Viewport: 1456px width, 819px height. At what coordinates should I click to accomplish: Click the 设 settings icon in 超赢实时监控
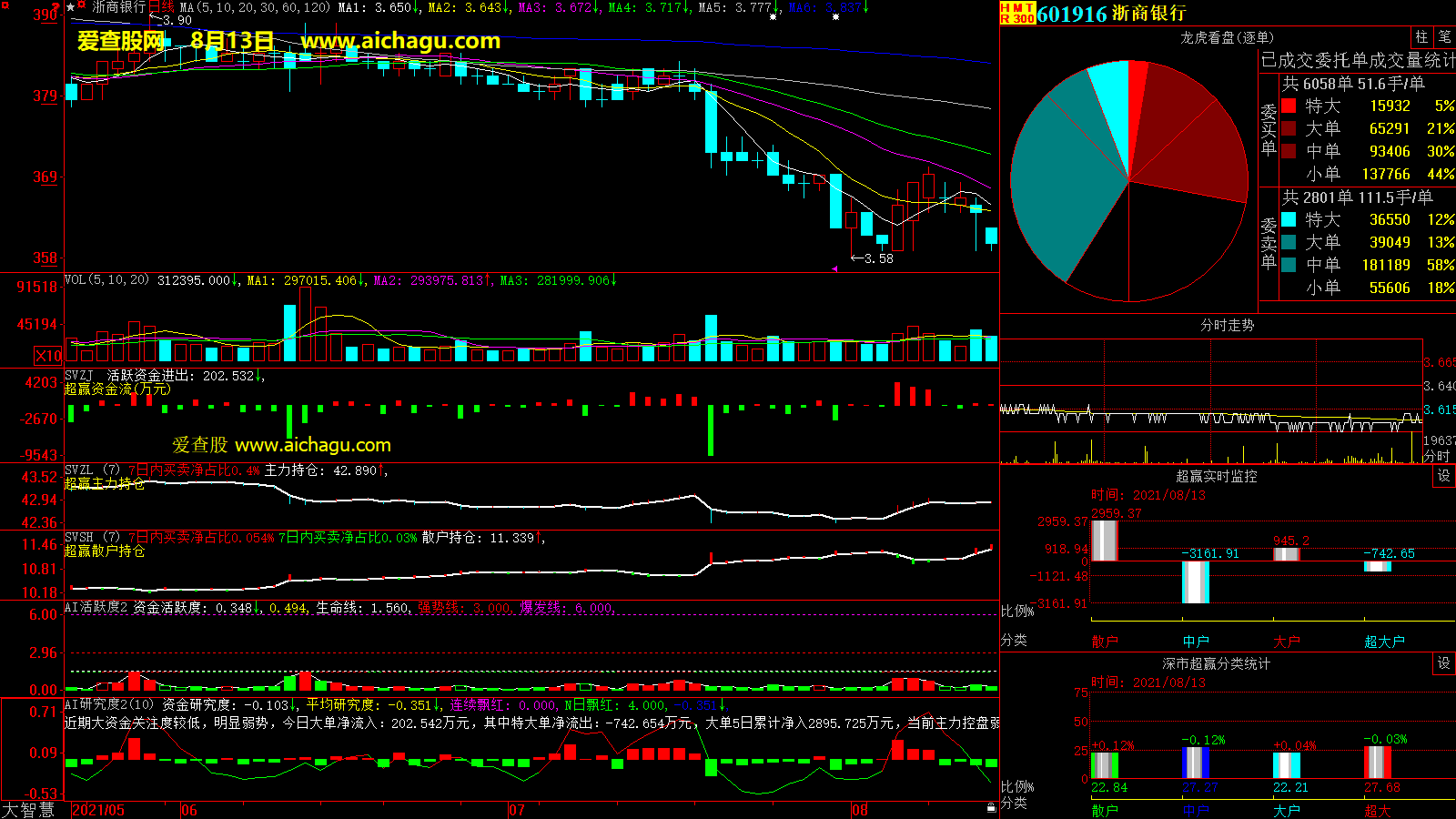(x=1443, y=476)
